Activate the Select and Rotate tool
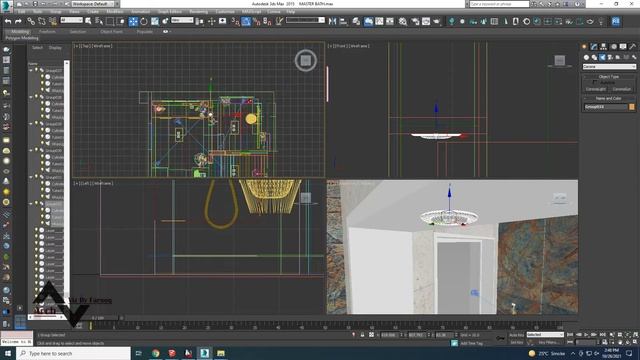 (x=144, y=21)
